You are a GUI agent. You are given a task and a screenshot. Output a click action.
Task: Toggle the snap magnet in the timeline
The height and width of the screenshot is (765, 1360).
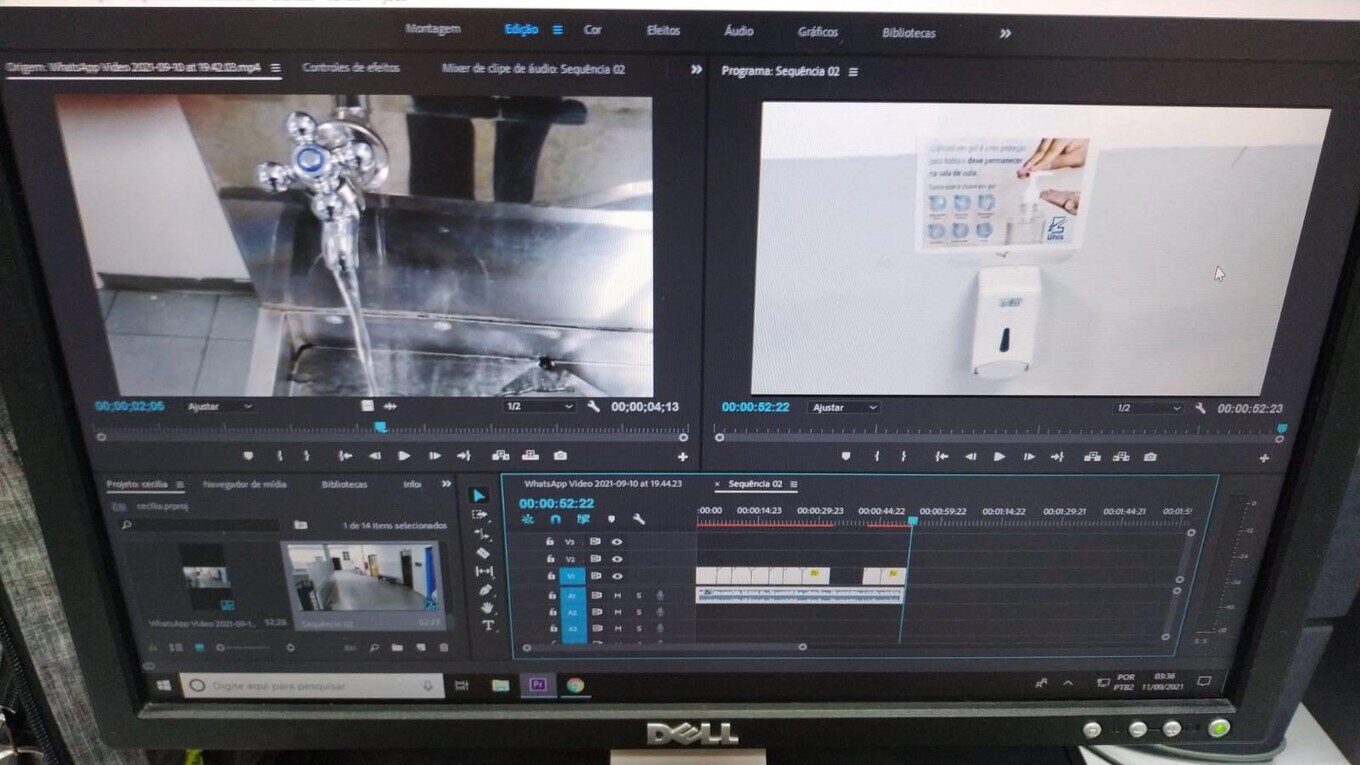555,520
